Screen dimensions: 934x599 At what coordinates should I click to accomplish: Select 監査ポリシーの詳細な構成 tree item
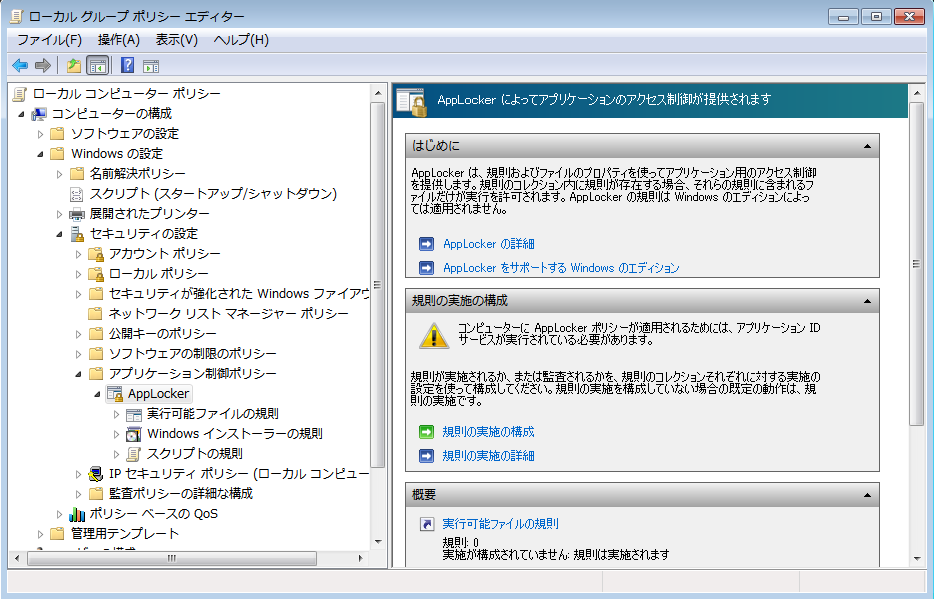coord(180,494)
